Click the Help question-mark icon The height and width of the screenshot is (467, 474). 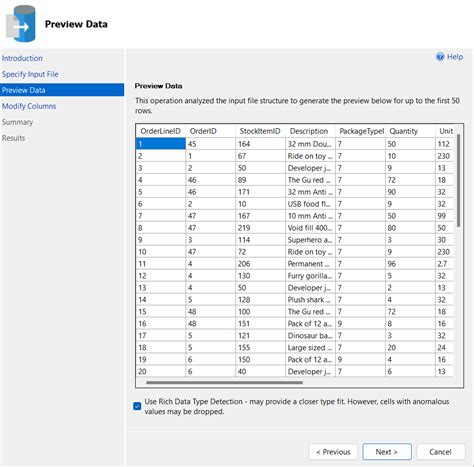[x=440, y=57]
